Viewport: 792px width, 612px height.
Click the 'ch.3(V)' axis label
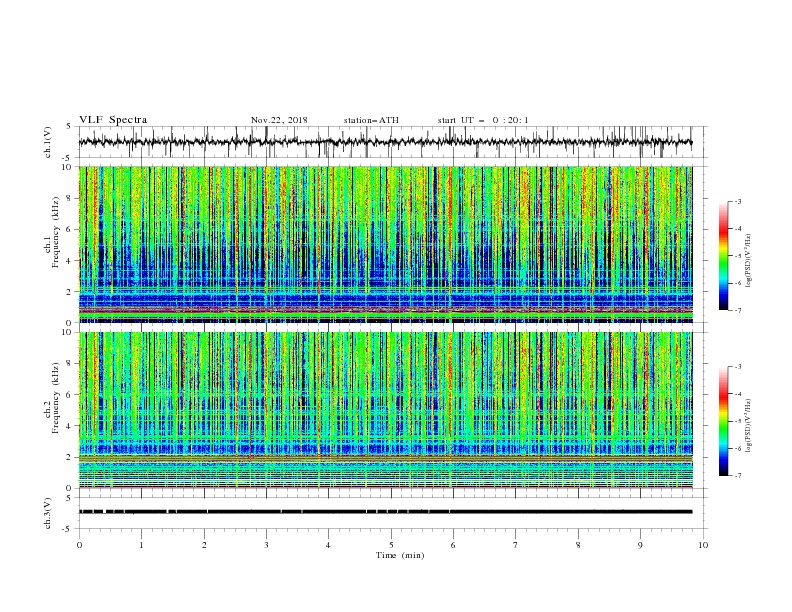48,513
